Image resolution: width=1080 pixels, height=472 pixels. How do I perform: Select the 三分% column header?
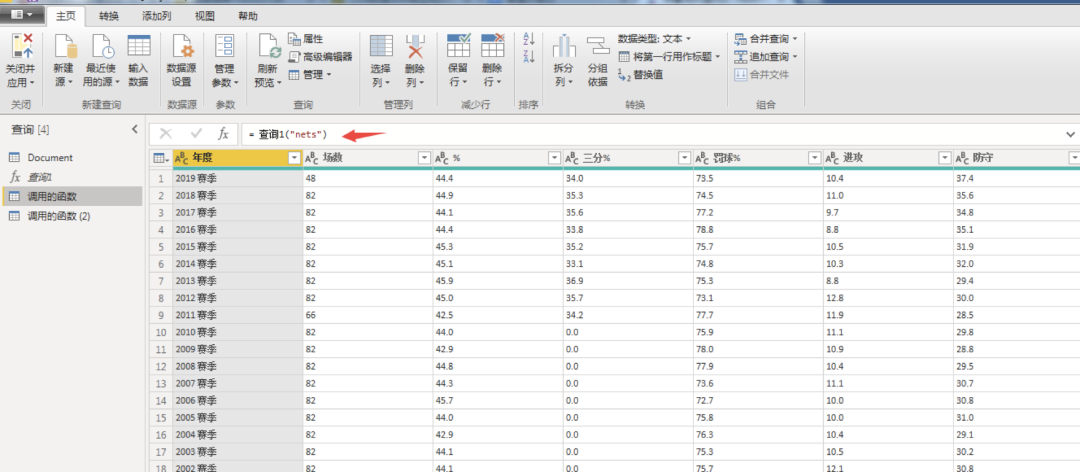pos(627,158)
